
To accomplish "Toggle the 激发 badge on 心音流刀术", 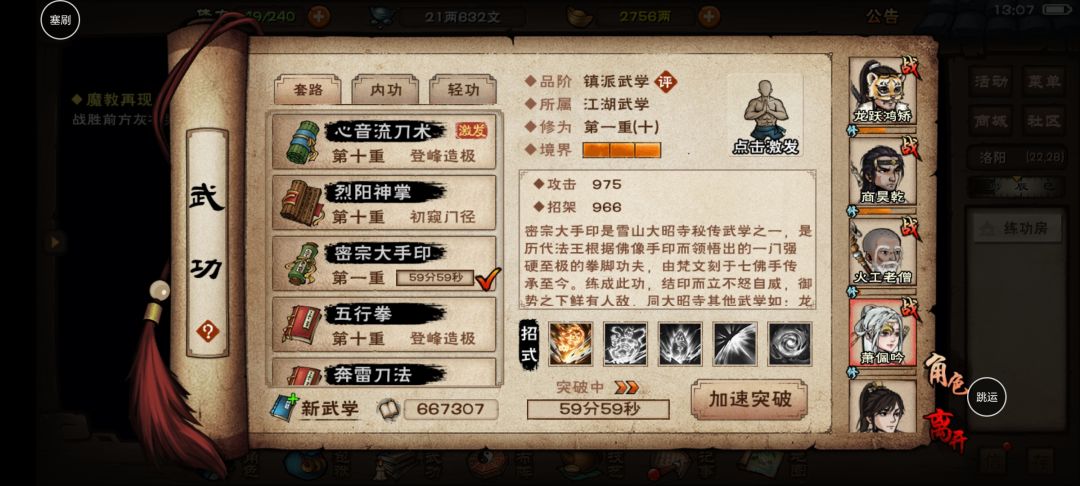I will click(x=471, y=130).
